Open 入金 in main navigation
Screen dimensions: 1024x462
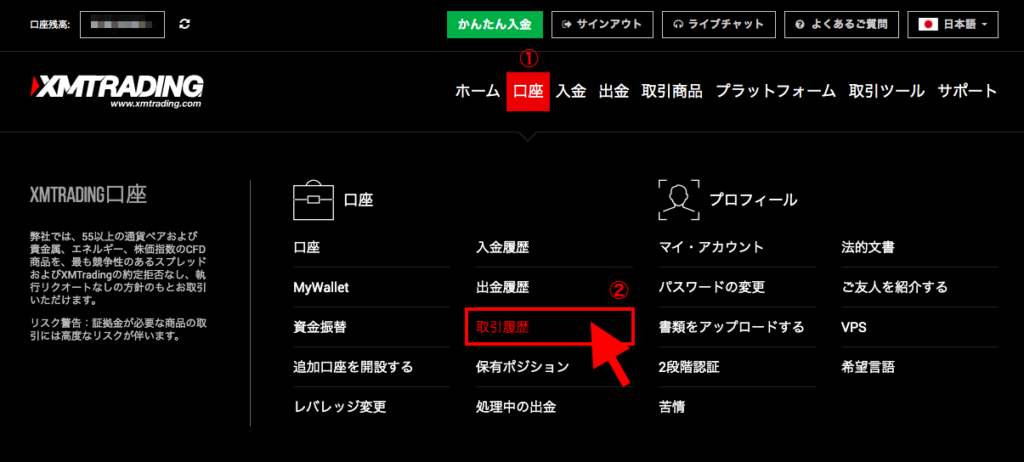pyautogui.click(x=571, y=91)
